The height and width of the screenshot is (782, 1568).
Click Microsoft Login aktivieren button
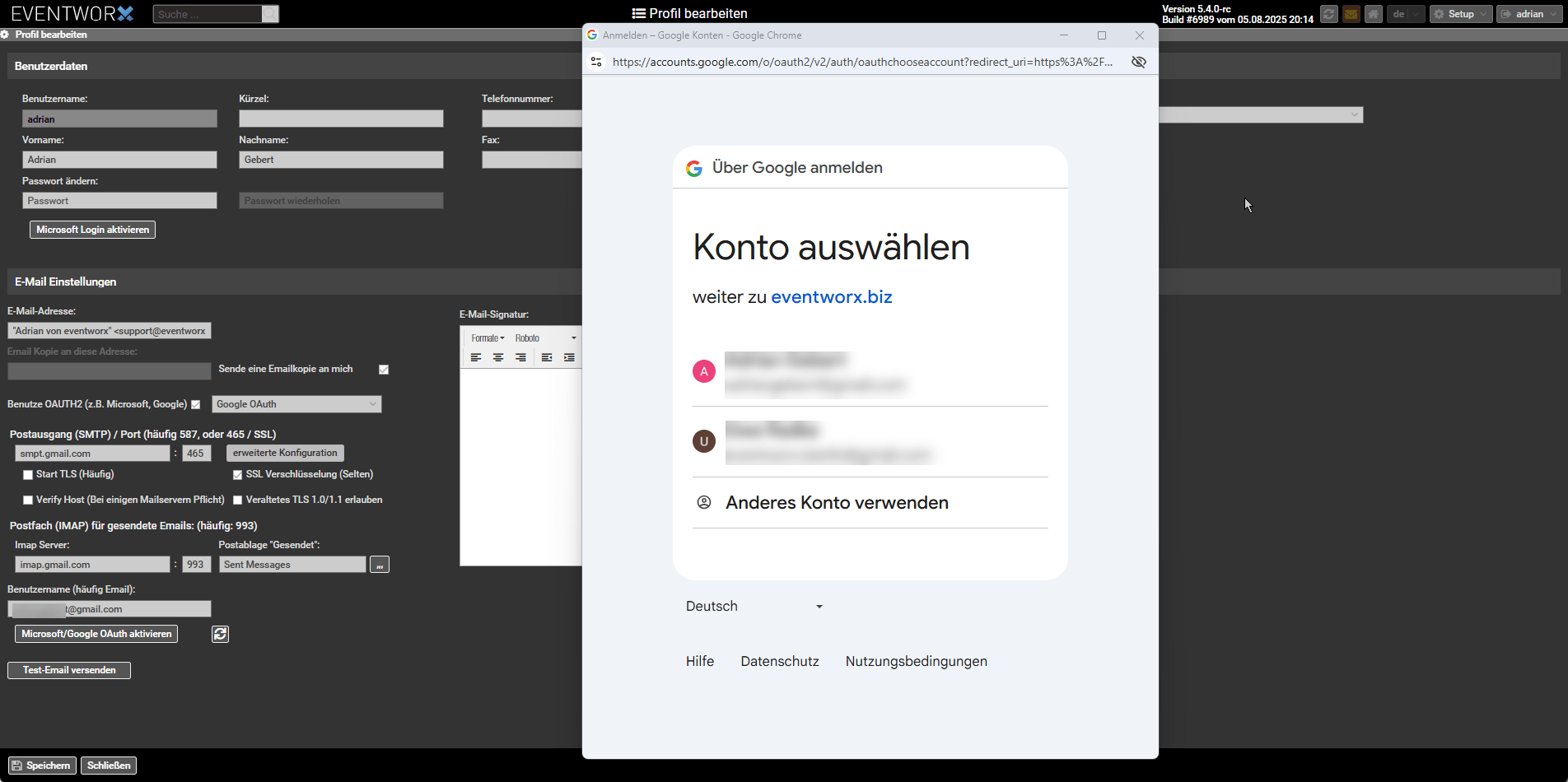92,230
